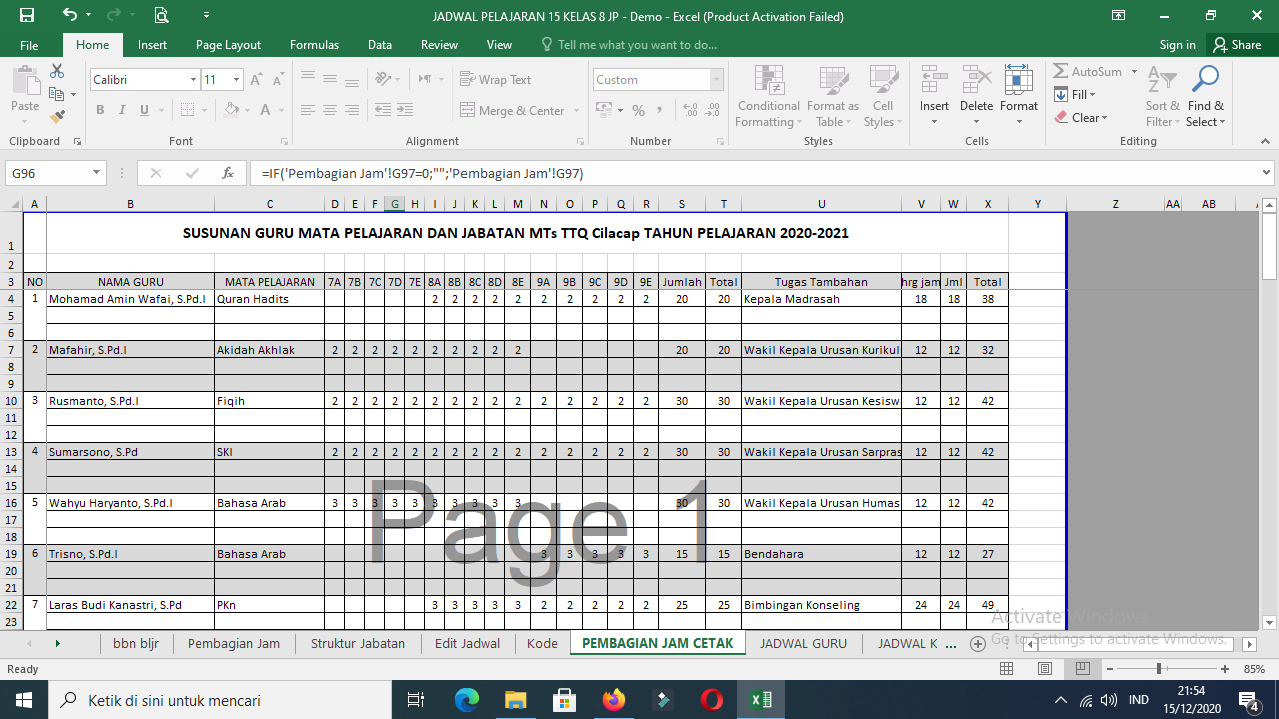Open File Explorer from the taskbar
The width and height of the screenshot is (1279, 719).
[515, 700]
